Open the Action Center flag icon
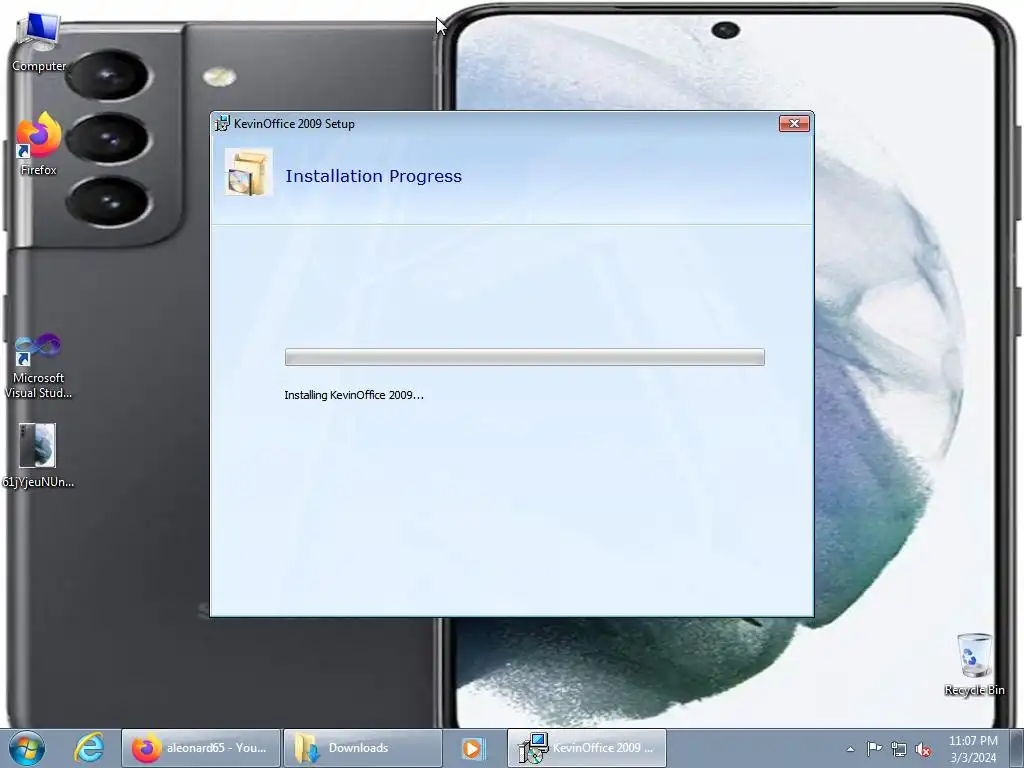1024x768 pixels. 874,749
